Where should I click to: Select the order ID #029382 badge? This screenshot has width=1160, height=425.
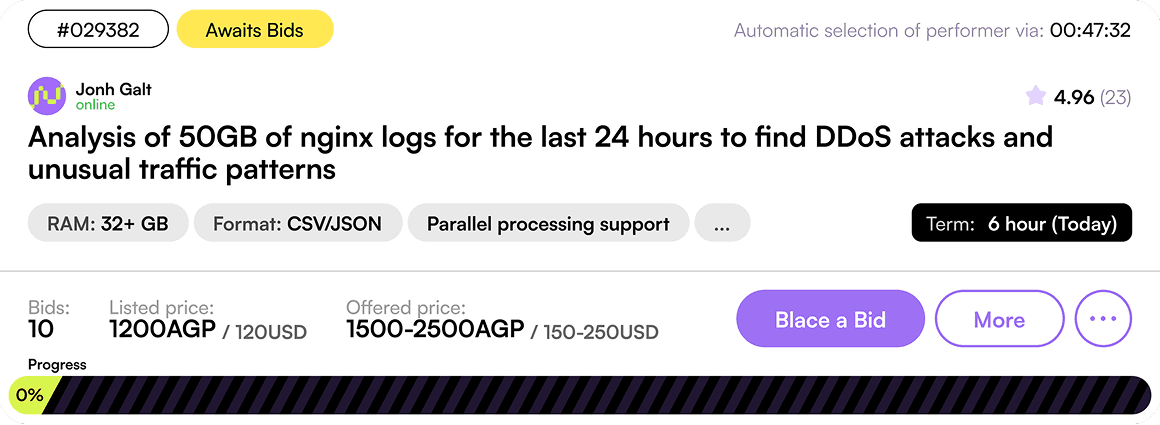(x=97, y=30)
